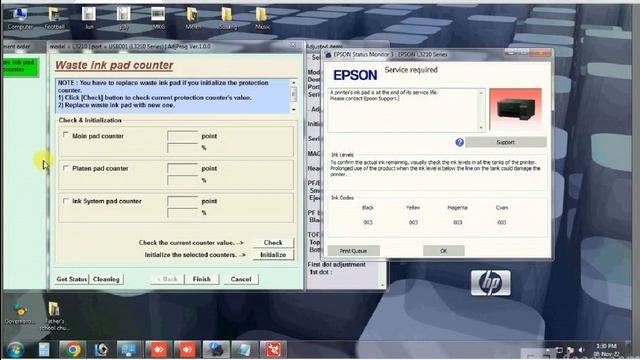This screenshot has height=360, width=640.
Task: Click the scroll up arrow in NOTE box
Action: [293, 83]
